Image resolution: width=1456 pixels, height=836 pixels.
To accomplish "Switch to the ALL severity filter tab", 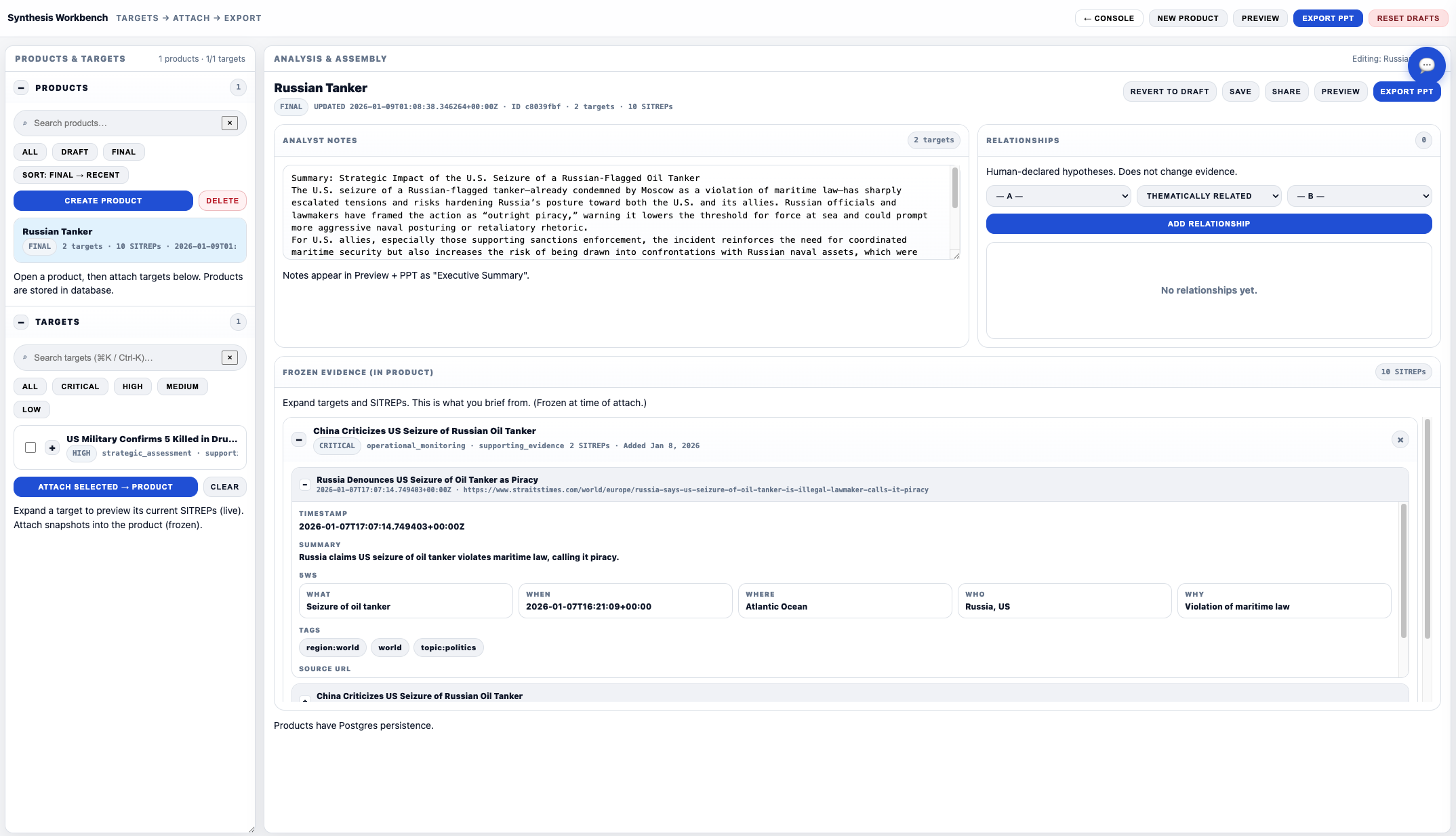I will (29, 386).
